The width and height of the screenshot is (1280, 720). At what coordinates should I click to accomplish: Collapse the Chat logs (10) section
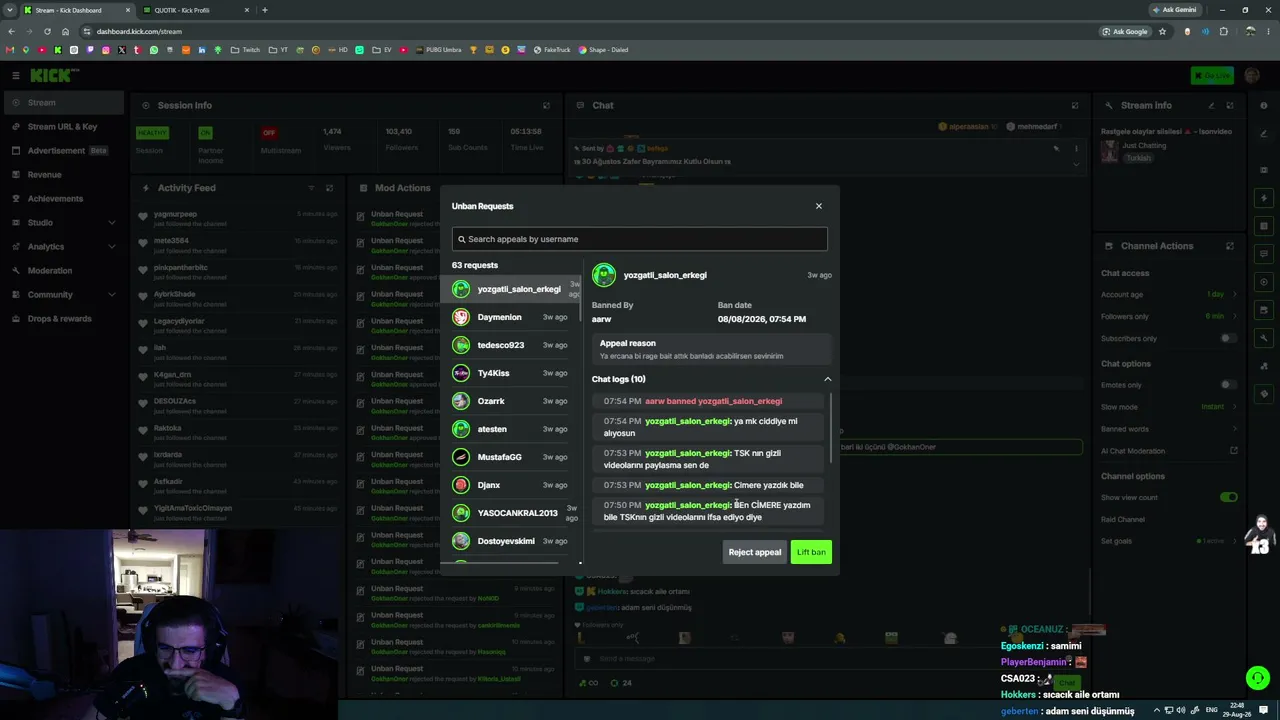[x=827, y=379]
